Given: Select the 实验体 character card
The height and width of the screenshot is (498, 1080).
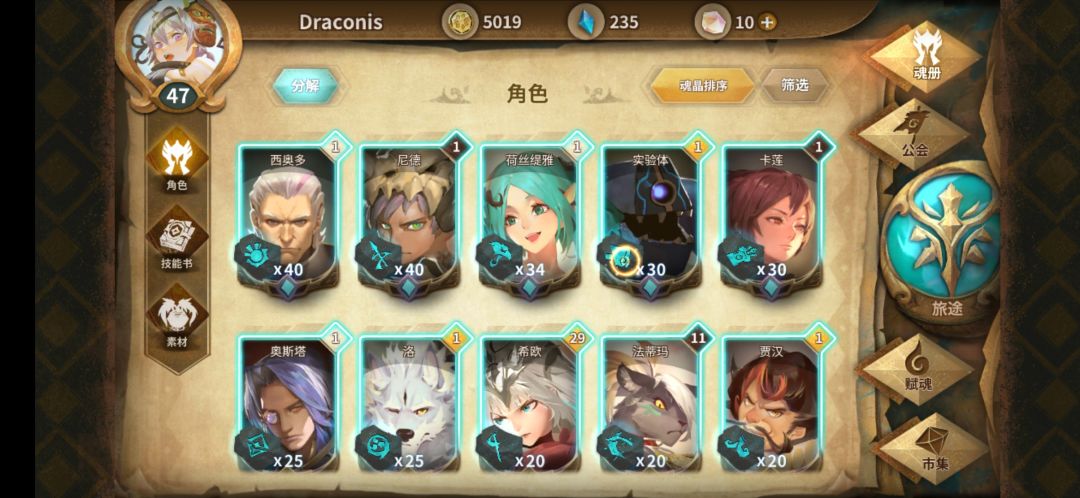Looking at the screenshot, I should [651, 217].
